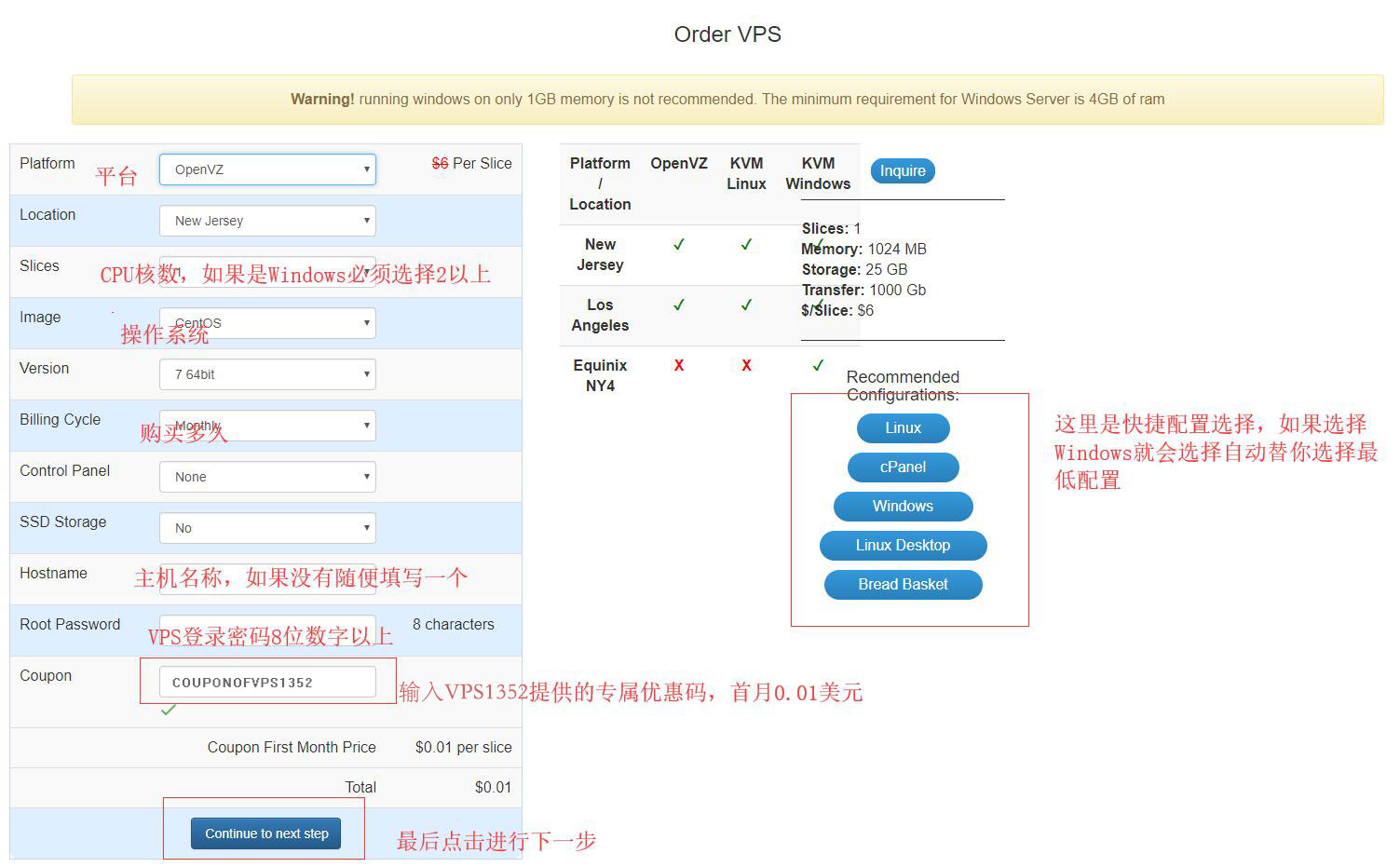Open the Billing Cycle dropdown
1400x867 pixels.
[267, 426]
